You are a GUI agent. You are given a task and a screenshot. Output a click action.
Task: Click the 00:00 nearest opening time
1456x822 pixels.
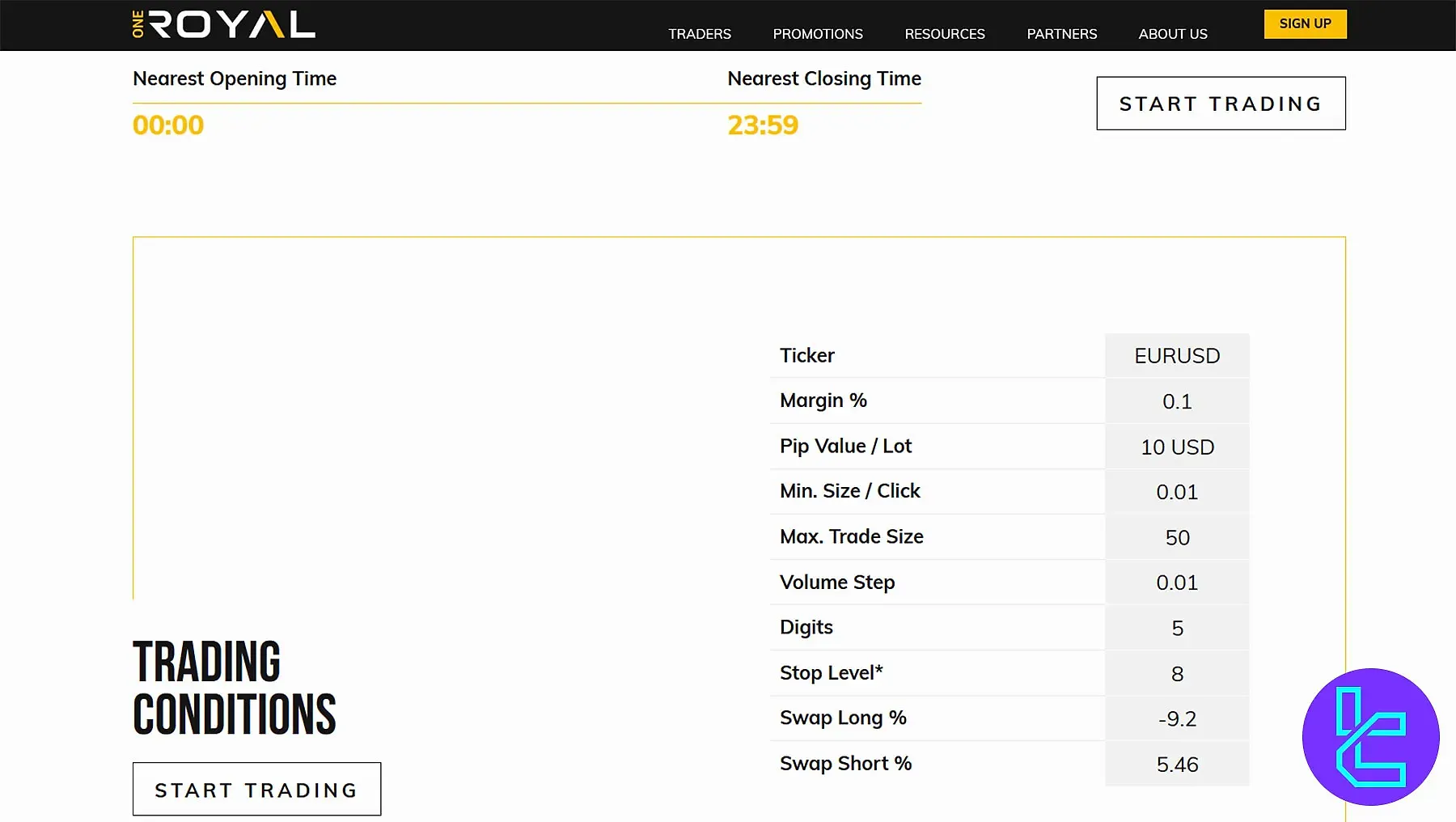pos(168,125)
